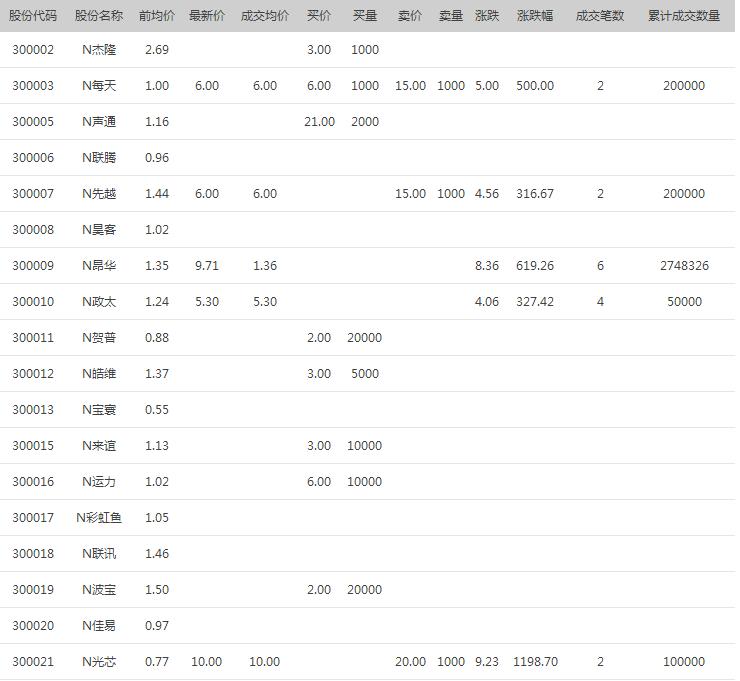Select stock code 300015
Screen dimensions: 740x681
[x=33, y=446]
